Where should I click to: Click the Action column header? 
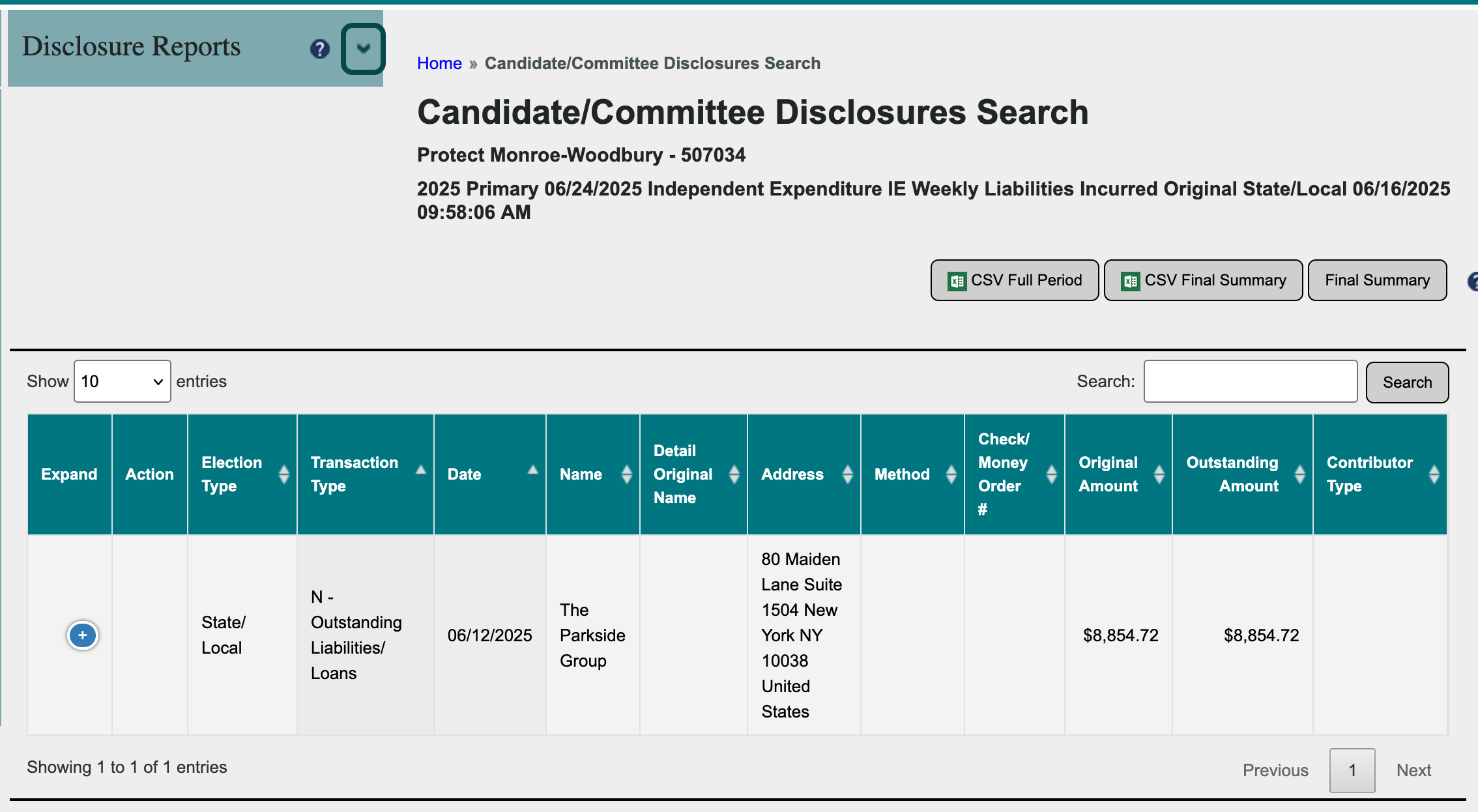click(x=150, y=474)
